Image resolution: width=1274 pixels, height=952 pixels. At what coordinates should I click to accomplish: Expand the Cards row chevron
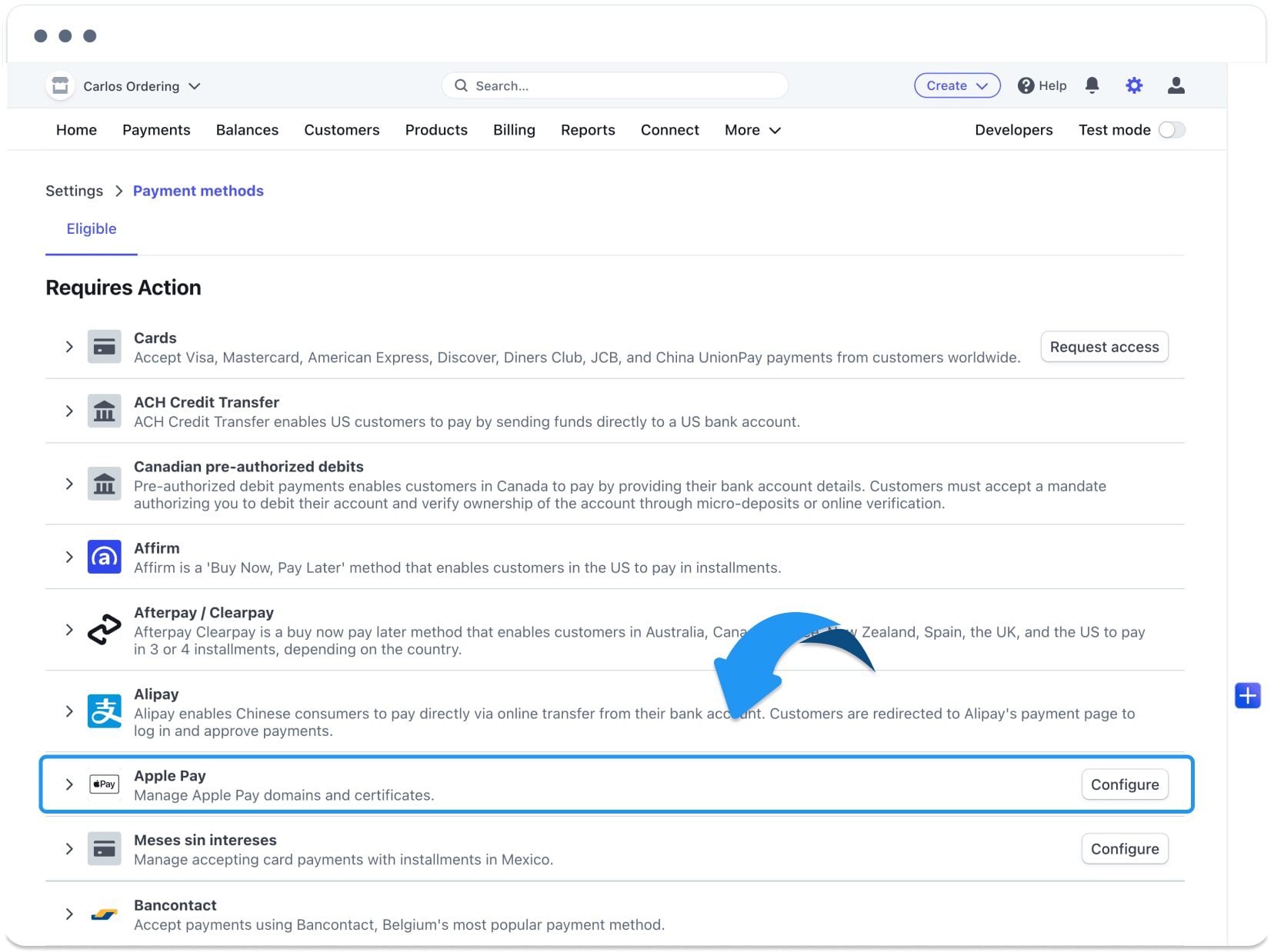coord(69,347)
